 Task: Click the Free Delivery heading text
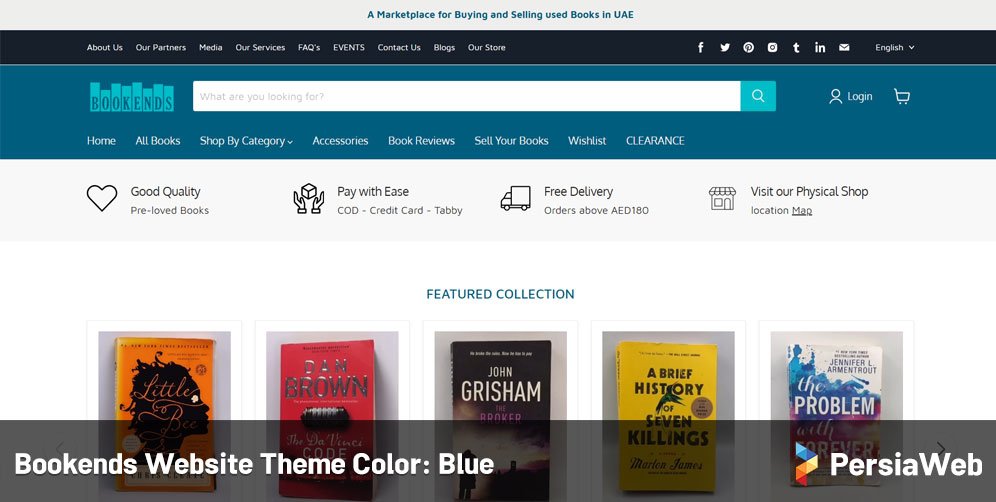[578, 191]
